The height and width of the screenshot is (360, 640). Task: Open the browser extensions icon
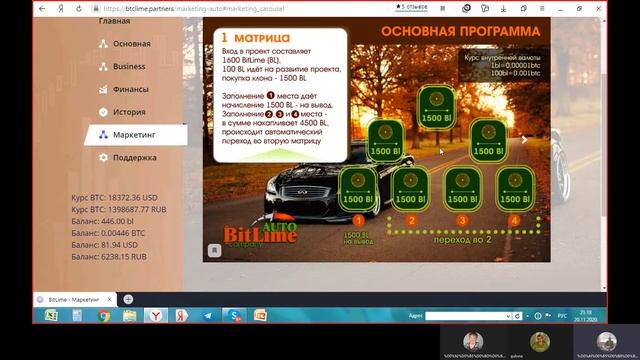tap(485, 9)
